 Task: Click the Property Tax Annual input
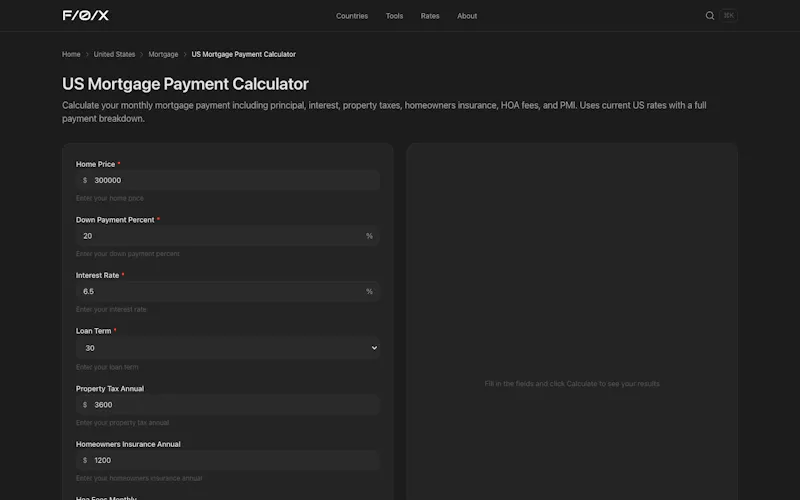coord(228,405)
